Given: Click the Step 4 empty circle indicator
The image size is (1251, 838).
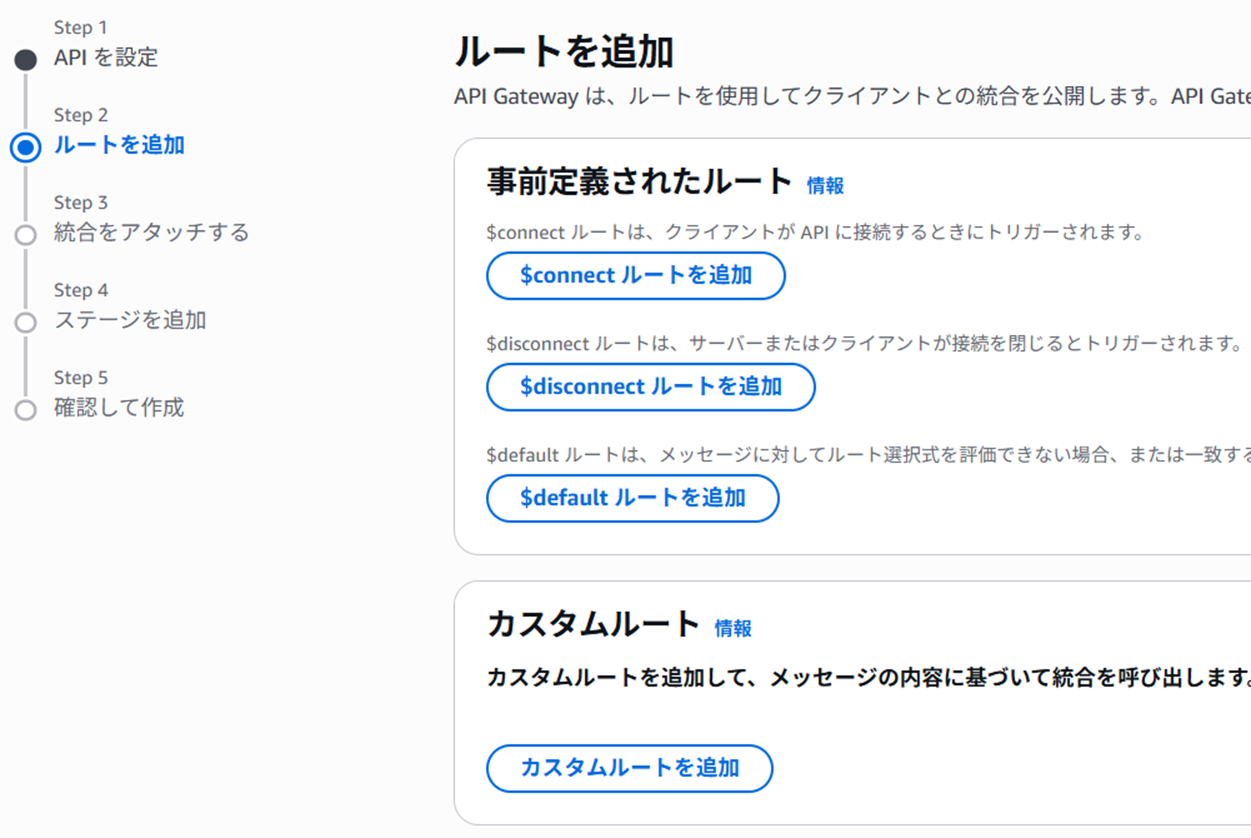Looking at the screenshot, I should [25, 322].
